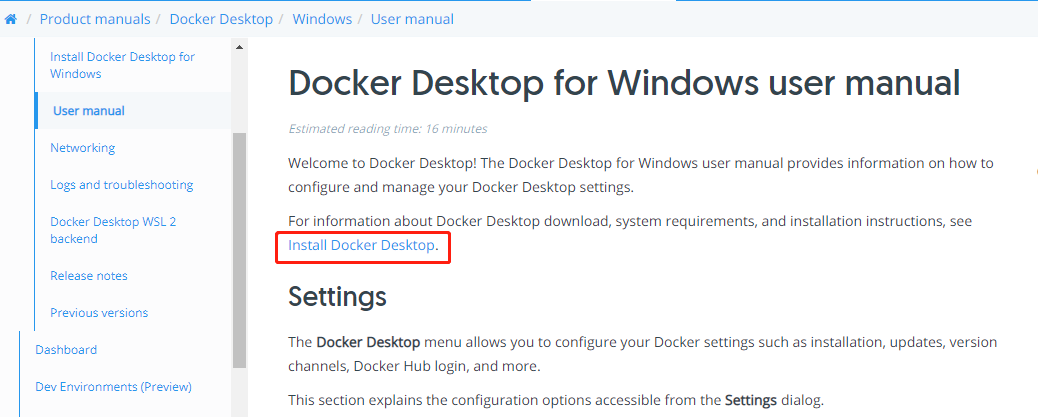This screenshot has height=417, width=1038.
Task: Open Product manuals breadcrumb link
Action: click(95, 19)
